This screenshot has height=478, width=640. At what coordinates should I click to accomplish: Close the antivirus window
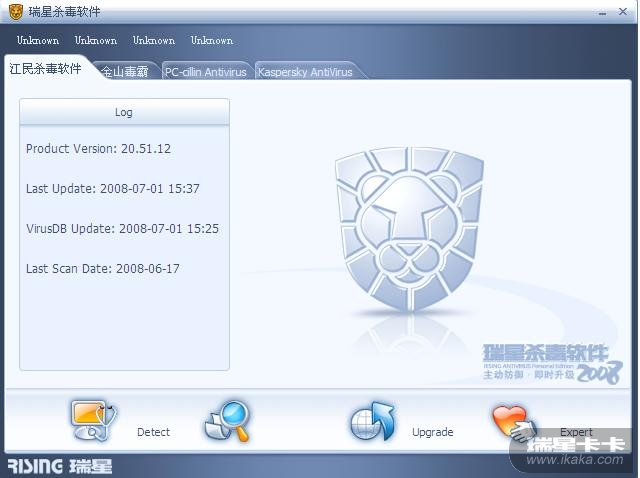[x=623, y=11]
